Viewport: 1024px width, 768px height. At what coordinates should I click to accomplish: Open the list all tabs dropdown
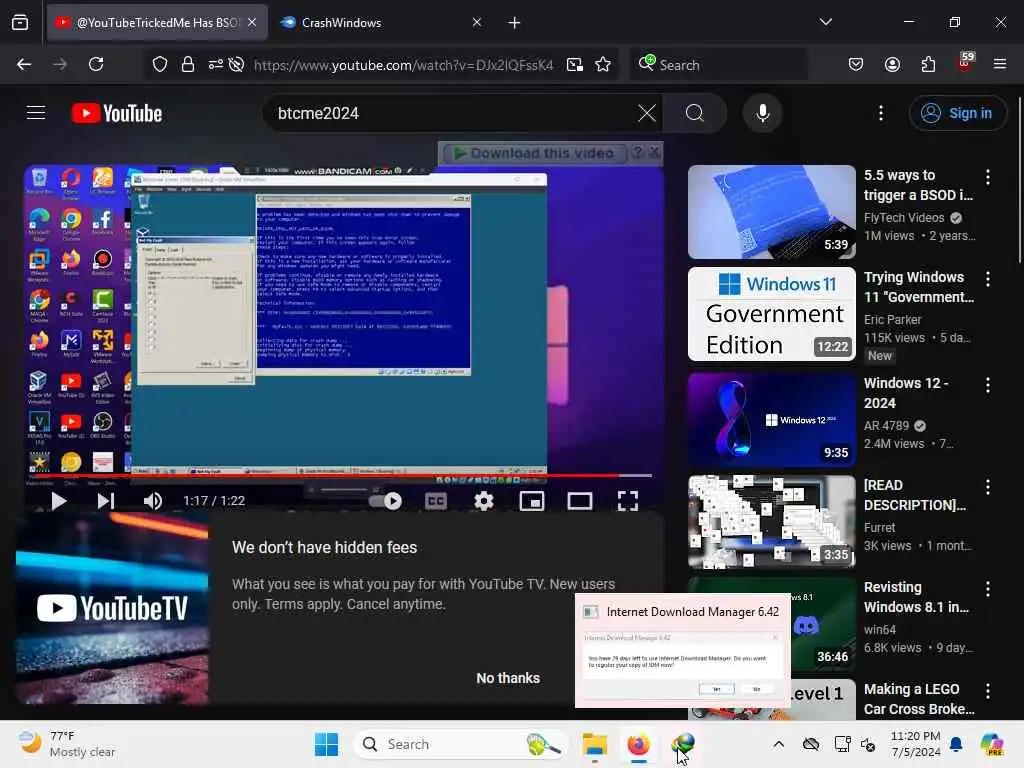[x=825, y=22]
